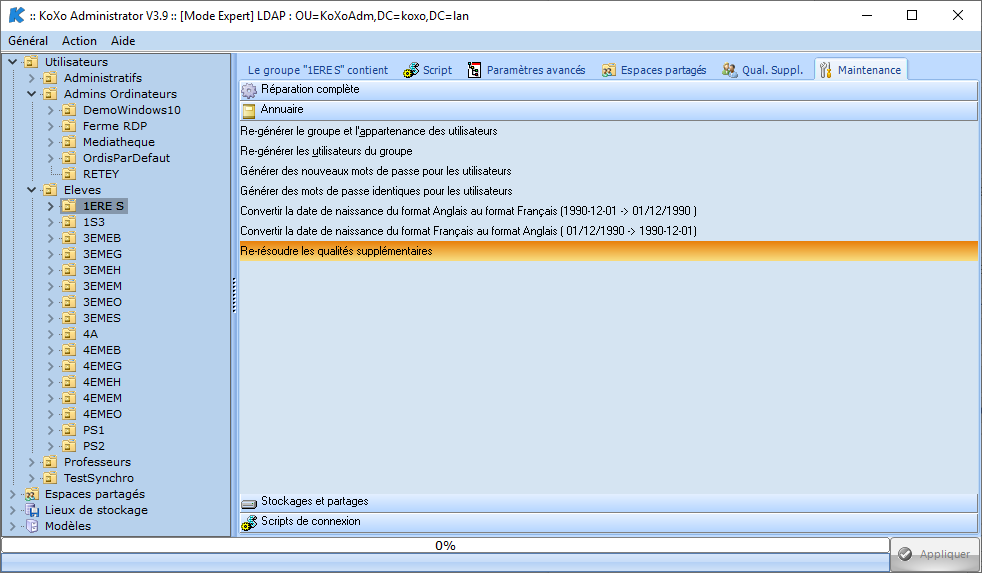This screenshot has height=573, width=982.
Task: Expand the Administratifs node
Action: (x=32, y=78)
